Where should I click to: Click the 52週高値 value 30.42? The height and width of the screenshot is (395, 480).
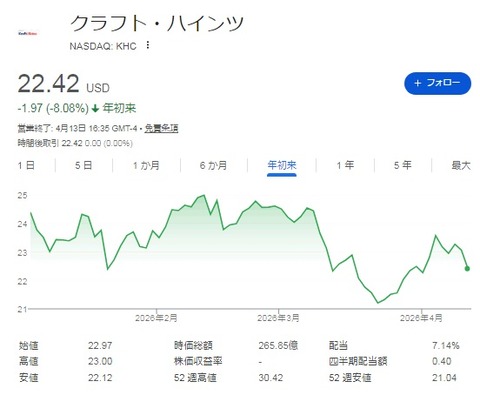pos(271,378)
